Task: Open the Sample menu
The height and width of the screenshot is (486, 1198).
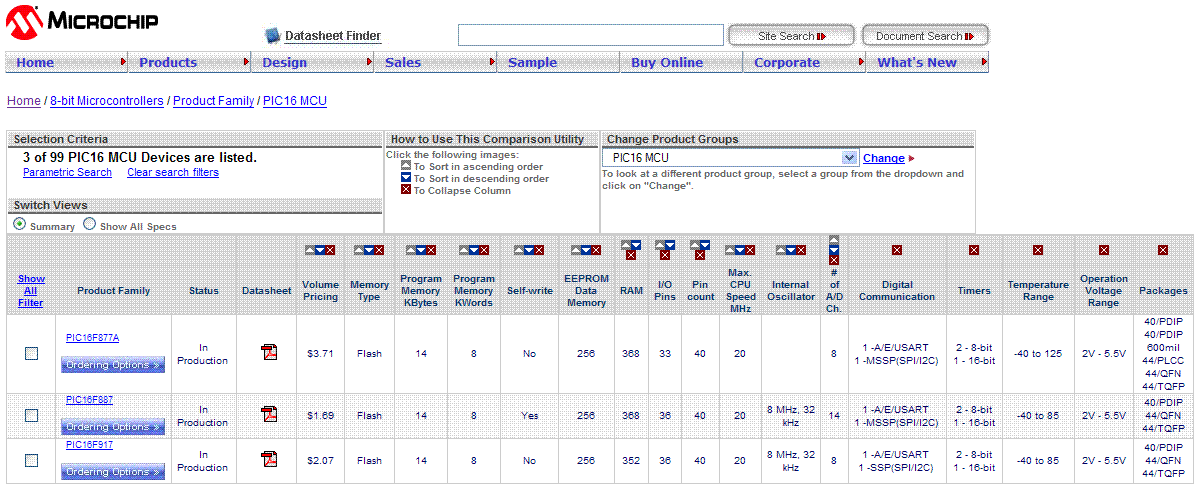Action: tap(559, 63)
